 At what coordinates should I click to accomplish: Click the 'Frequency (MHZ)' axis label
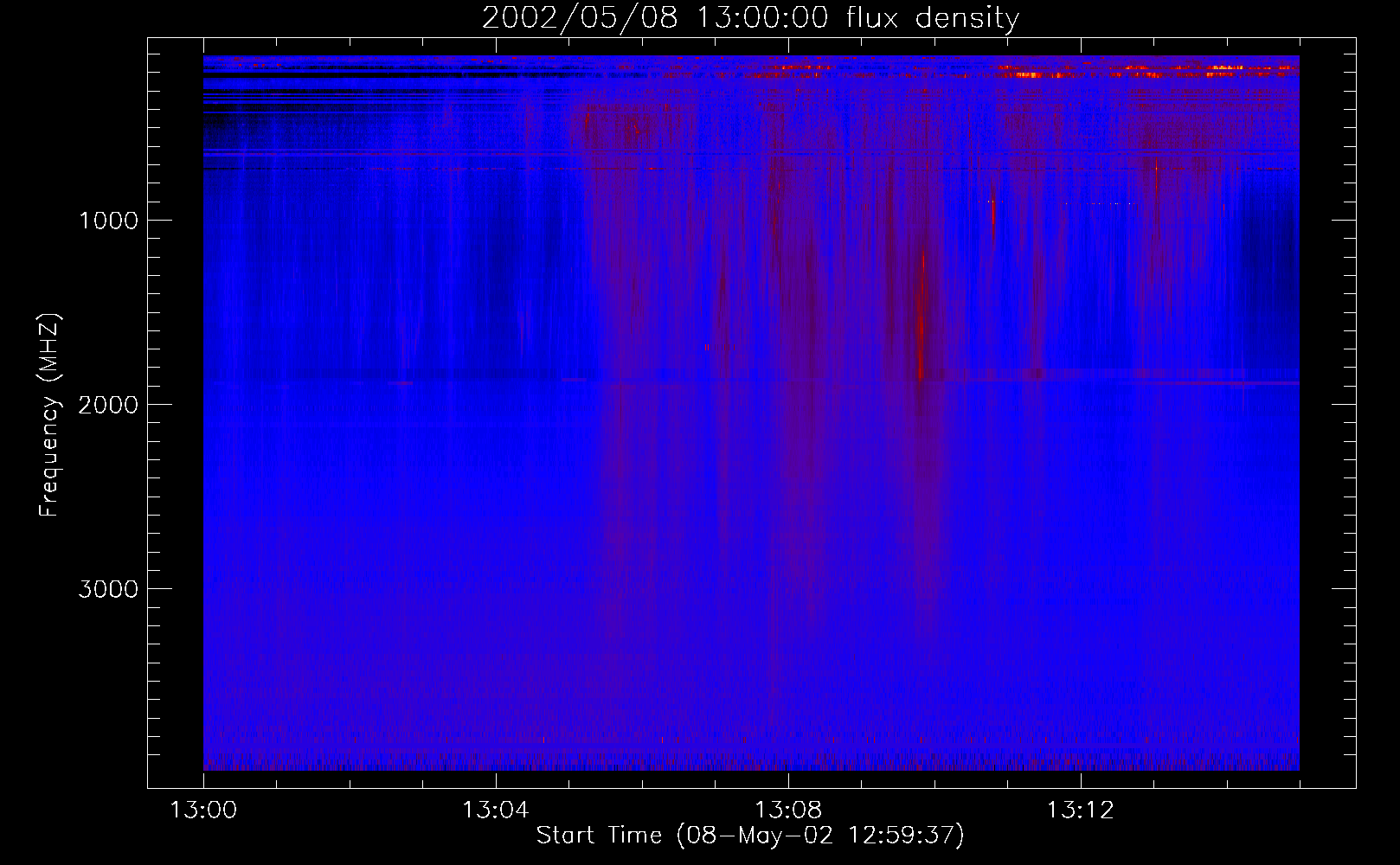(x=49, y=415)
